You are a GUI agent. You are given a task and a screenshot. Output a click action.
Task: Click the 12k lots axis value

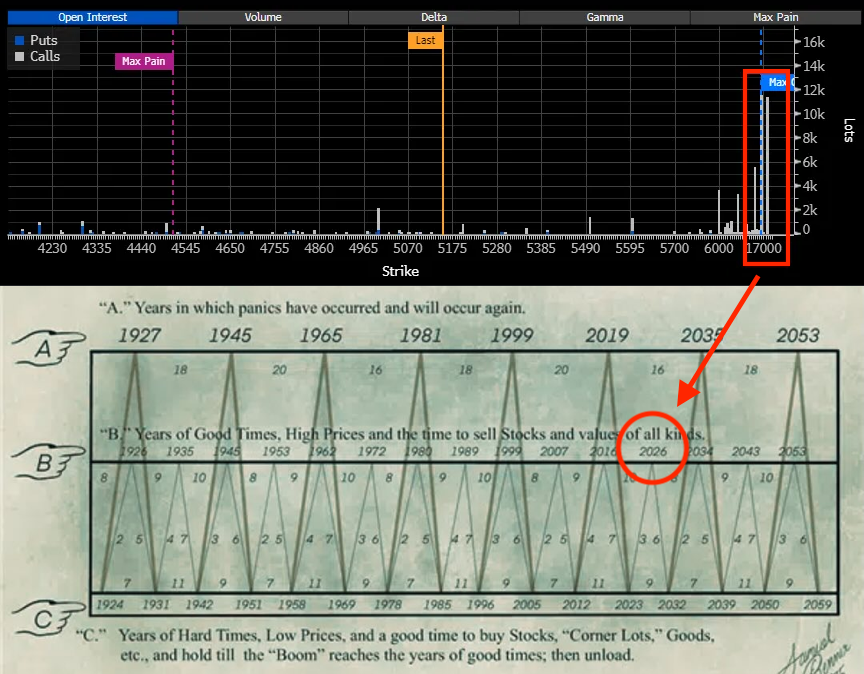pyautogui.click(x=813, y=90)
